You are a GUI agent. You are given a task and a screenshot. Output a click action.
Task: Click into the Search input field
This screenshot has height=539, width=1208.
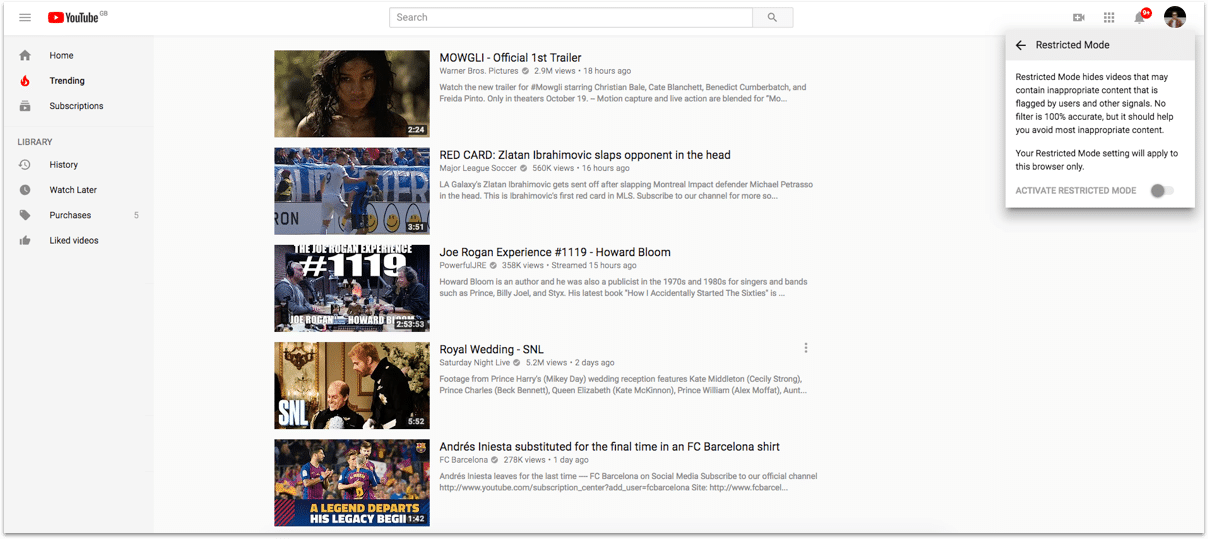point(571,17)
